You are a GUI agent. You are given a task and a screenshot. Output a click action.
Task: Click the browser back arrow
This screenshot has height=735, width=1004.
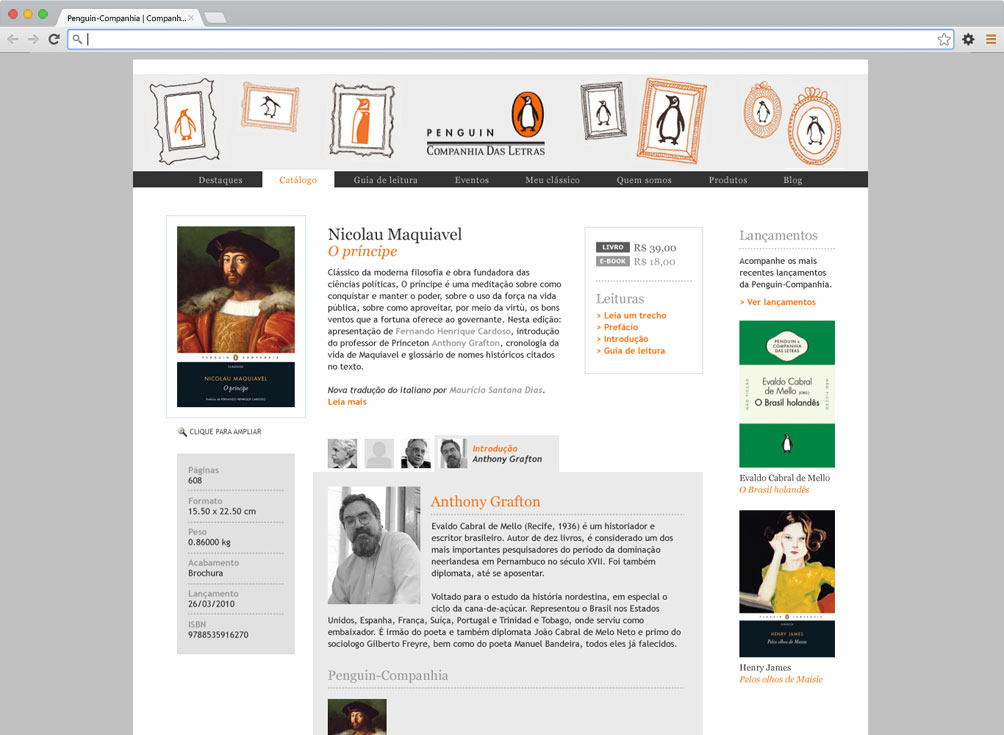[x=13, y=39]
